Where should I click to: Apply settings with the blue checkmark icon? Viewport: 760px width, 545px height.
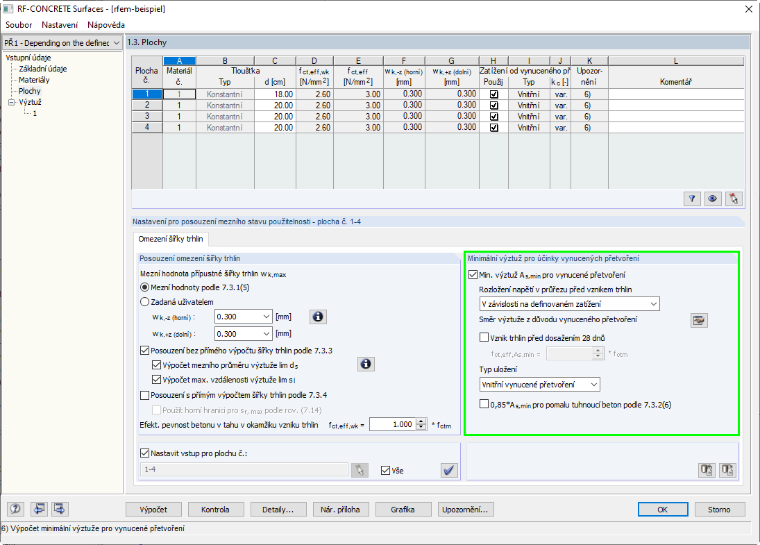tap(449, 470)
